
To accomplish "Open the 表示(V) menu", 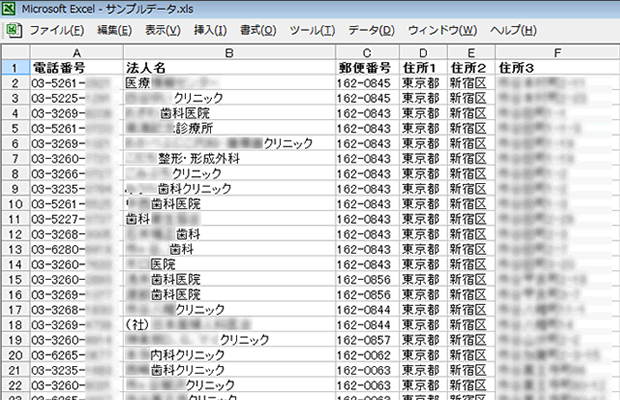I will [x=163, y=30].
